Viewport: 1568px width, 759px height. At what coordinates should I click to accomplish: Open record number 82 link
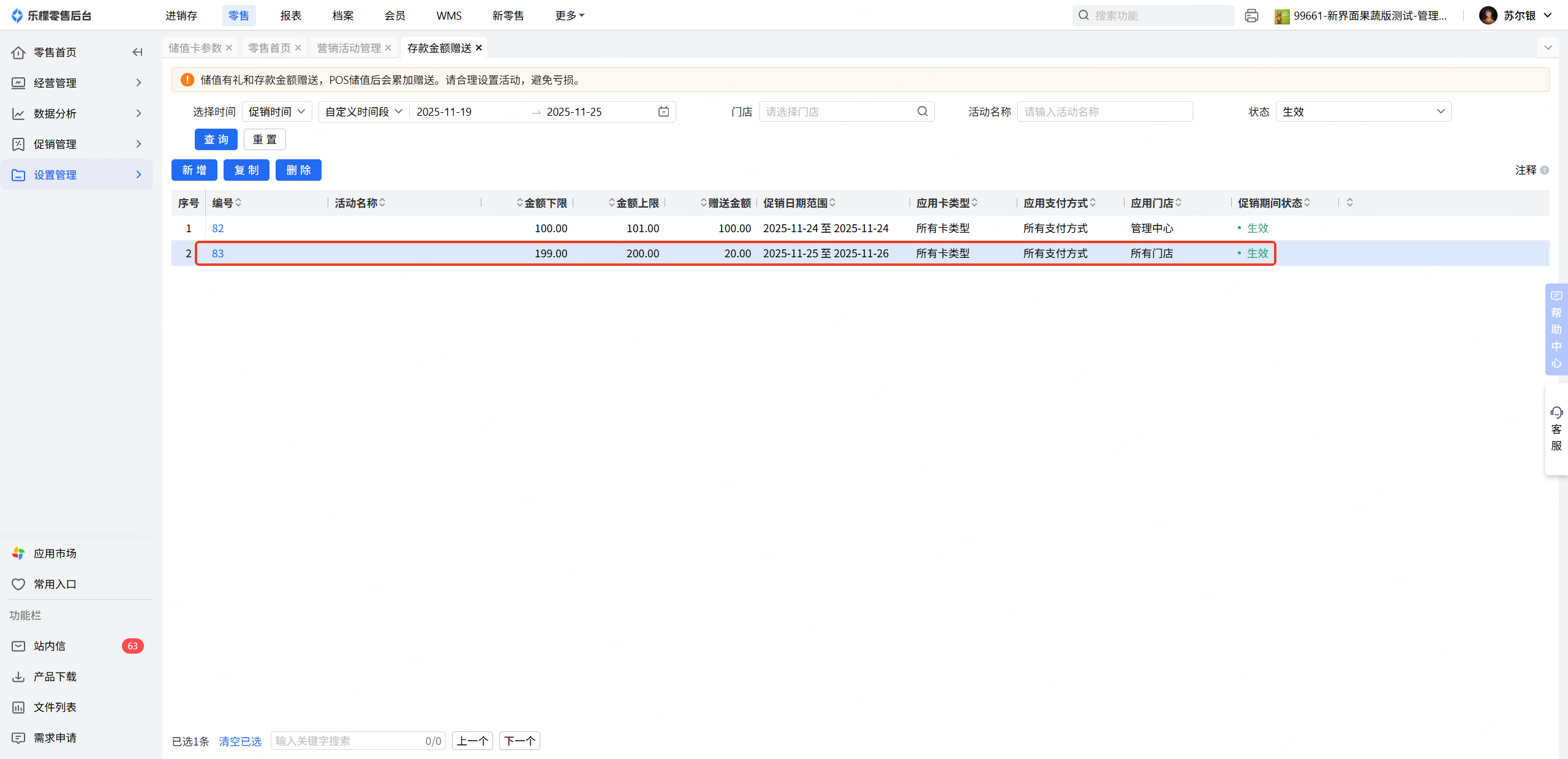[217, 228]
